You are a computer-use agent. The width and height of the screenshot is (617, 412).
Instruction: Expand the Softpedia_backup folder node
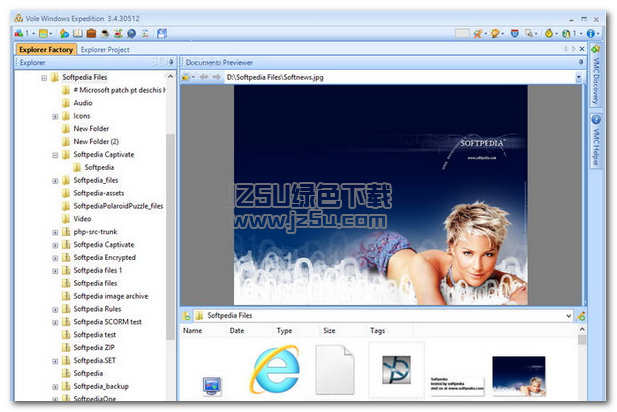point(55,387)
